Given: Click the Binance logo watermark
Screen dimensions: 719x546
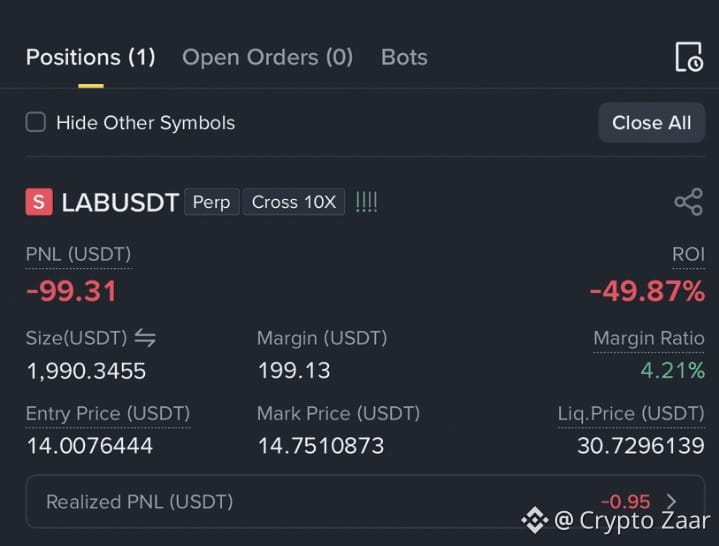Looking at the screenshot, I should 535,520.
